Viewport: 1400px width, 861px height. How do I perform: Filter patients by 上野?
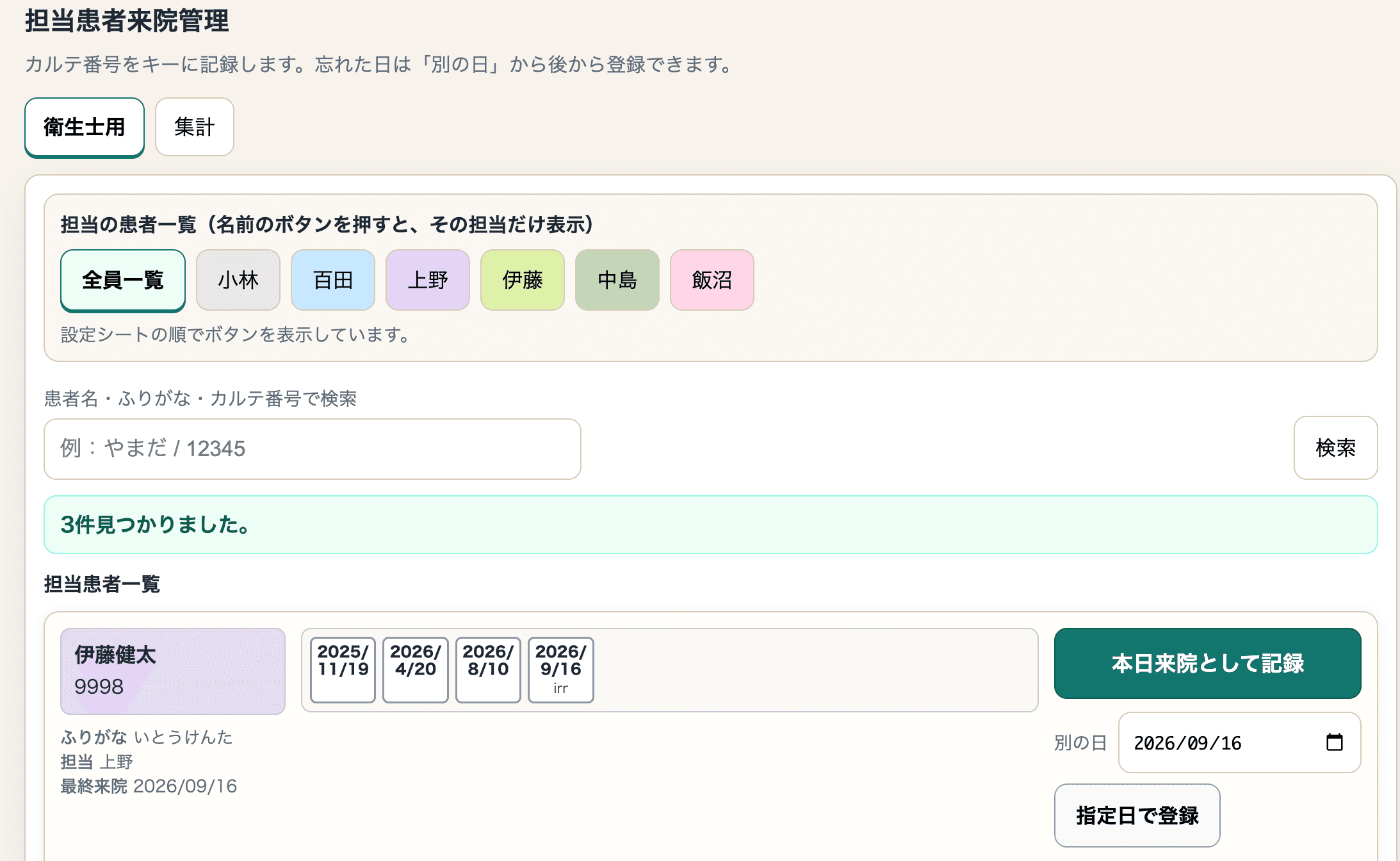[428, 280]
